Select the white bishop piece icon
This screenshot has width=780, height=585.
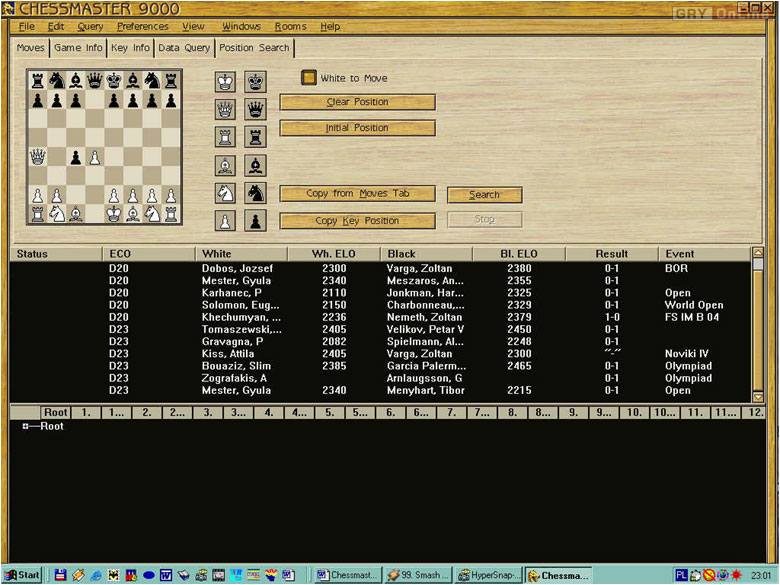tap(225, 165)
